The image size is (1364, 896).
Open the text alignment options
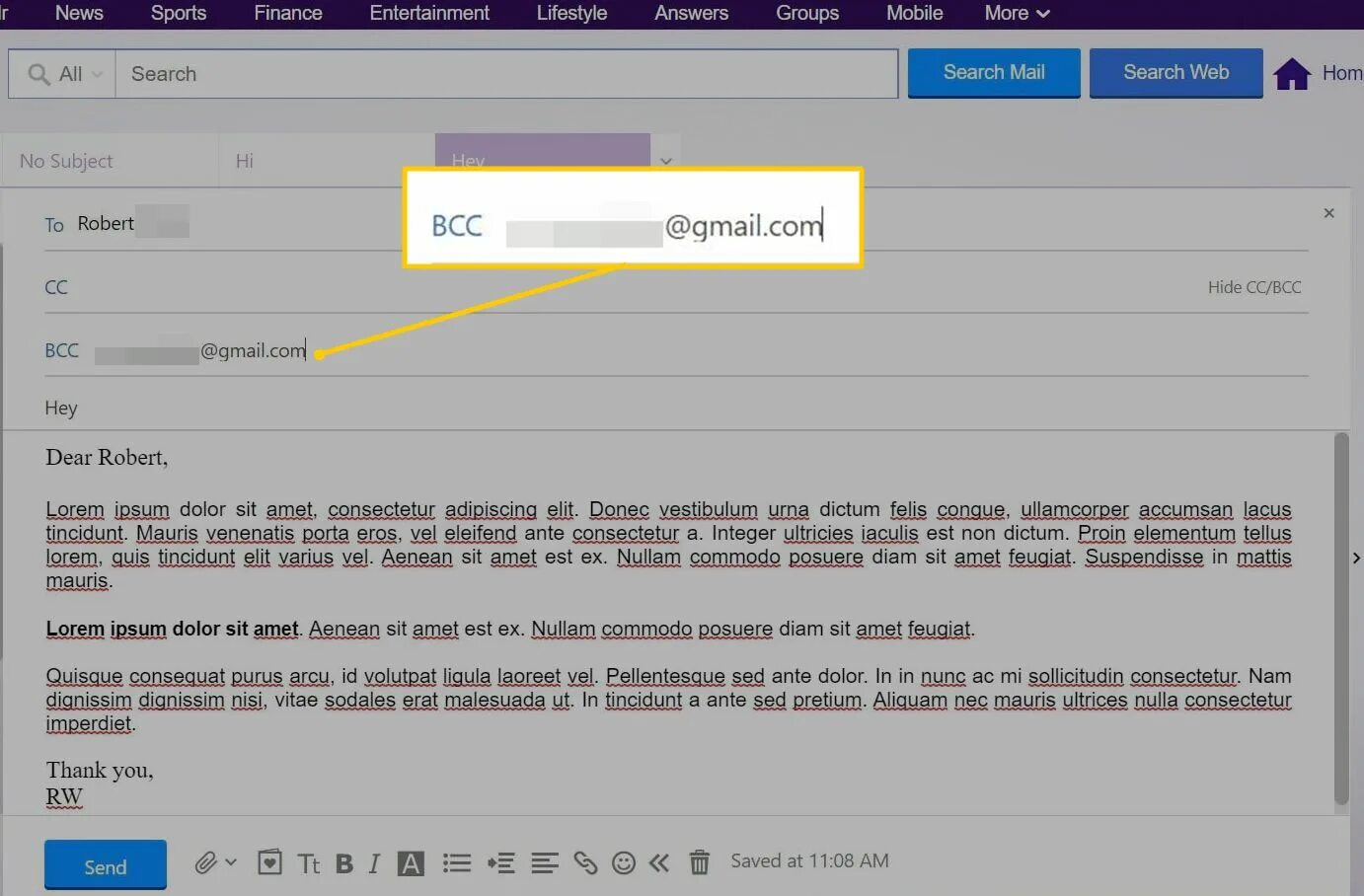pos(545,863)
